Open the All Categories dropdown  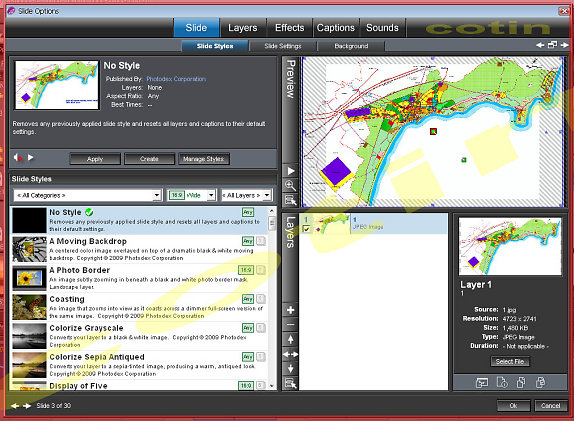(87, 195)
